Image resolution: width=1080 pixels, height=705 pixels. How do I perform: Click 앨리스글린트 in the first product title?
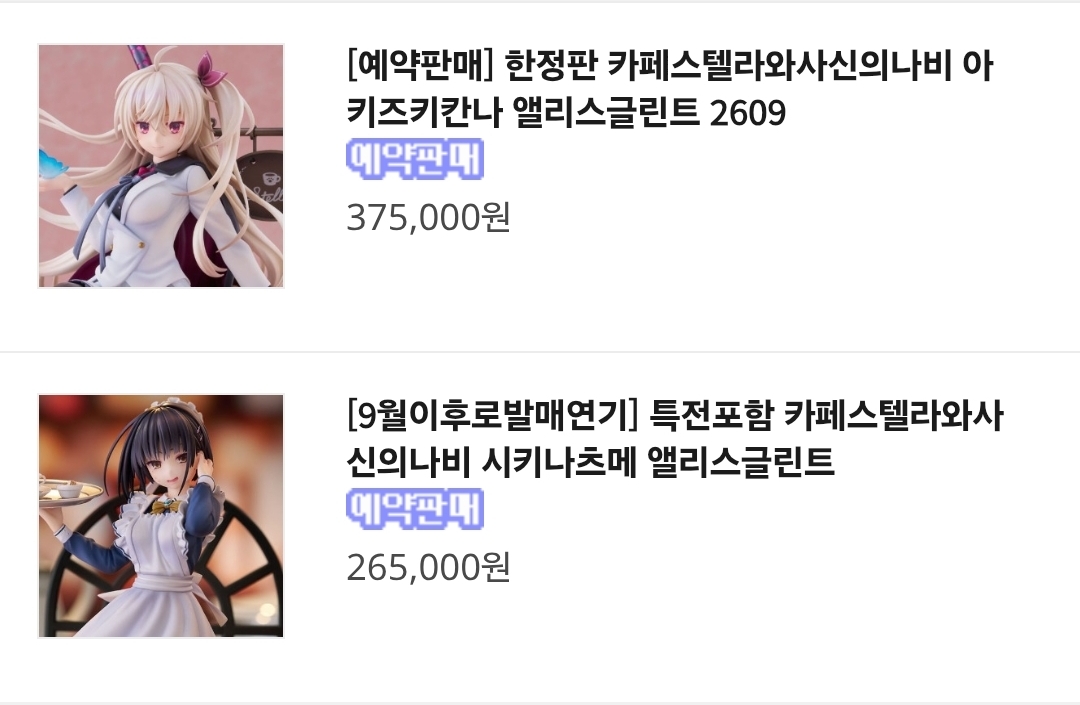click(x=606, y=112)
